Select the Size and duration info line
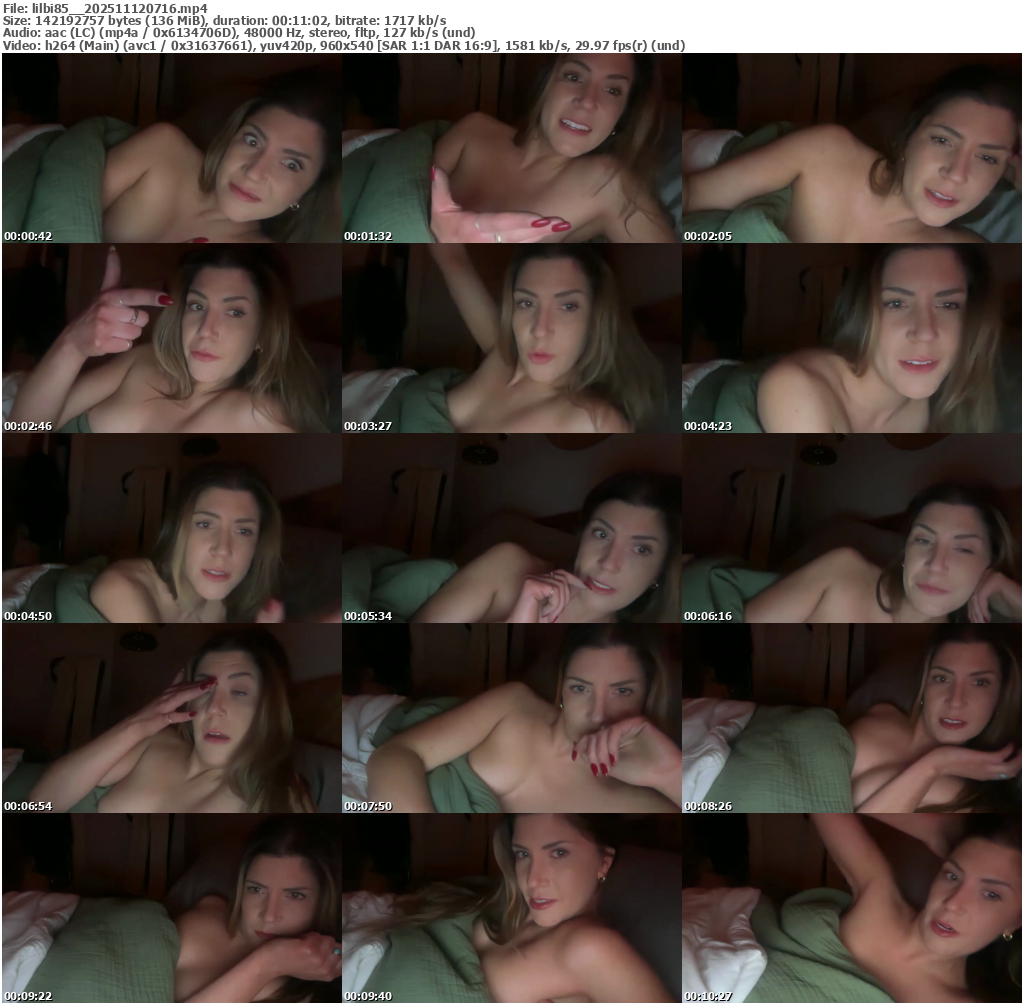The width and height of the screenshot is (1024, 1003). (x=224, y=20)
